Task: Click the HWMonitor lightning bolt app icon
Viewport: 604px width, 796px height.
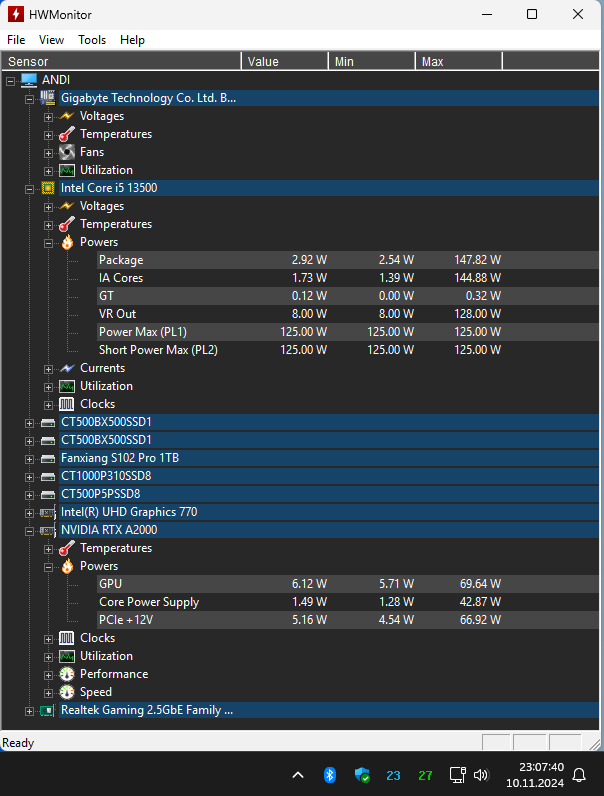Action: click(x=15, y=14)
